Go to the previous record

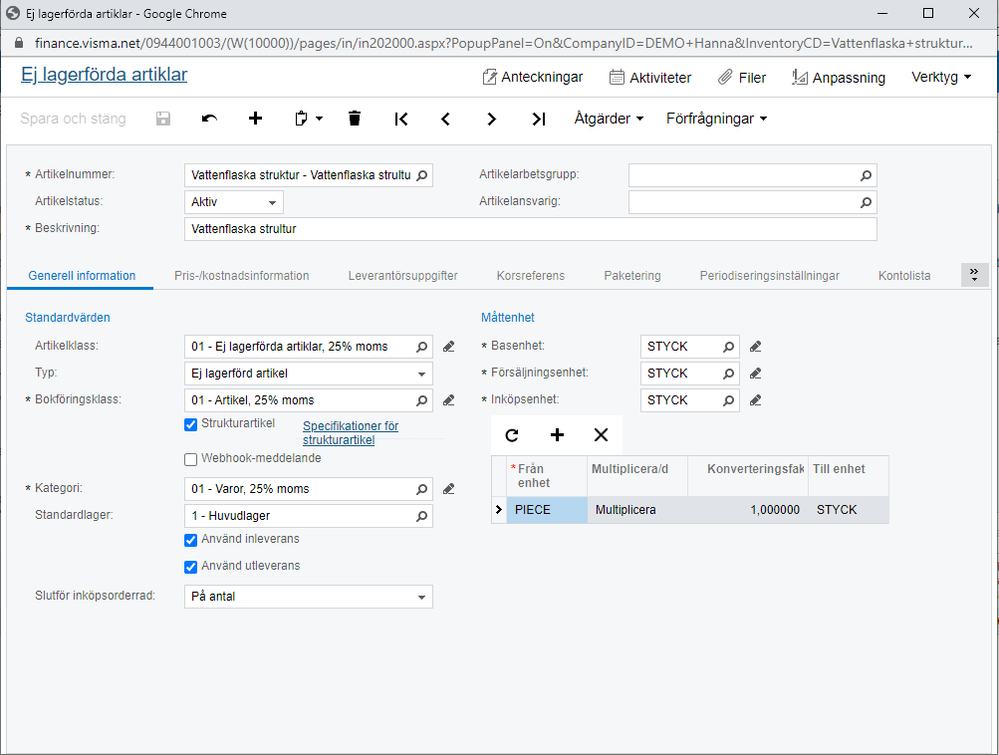coord(446,119)
